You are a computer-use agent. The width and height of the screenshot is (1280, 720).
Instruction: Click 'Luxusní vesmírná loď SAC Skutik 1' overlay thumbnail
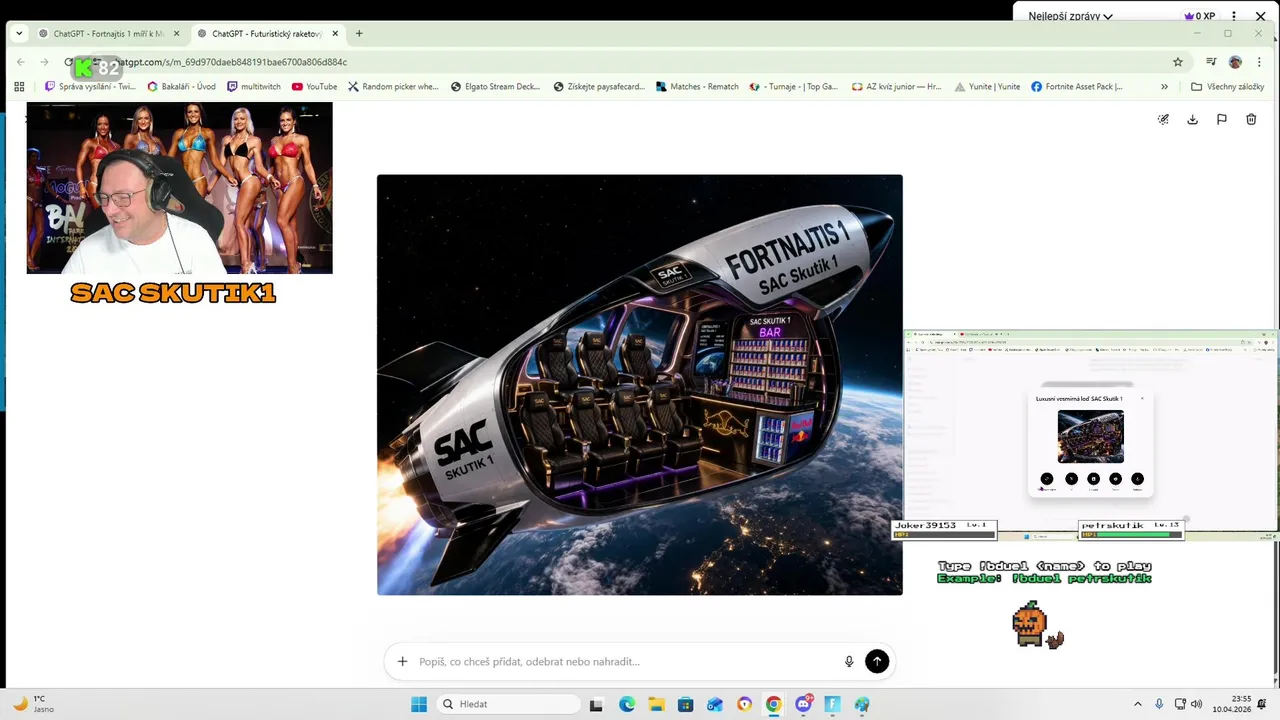[x=1090, y=437]
